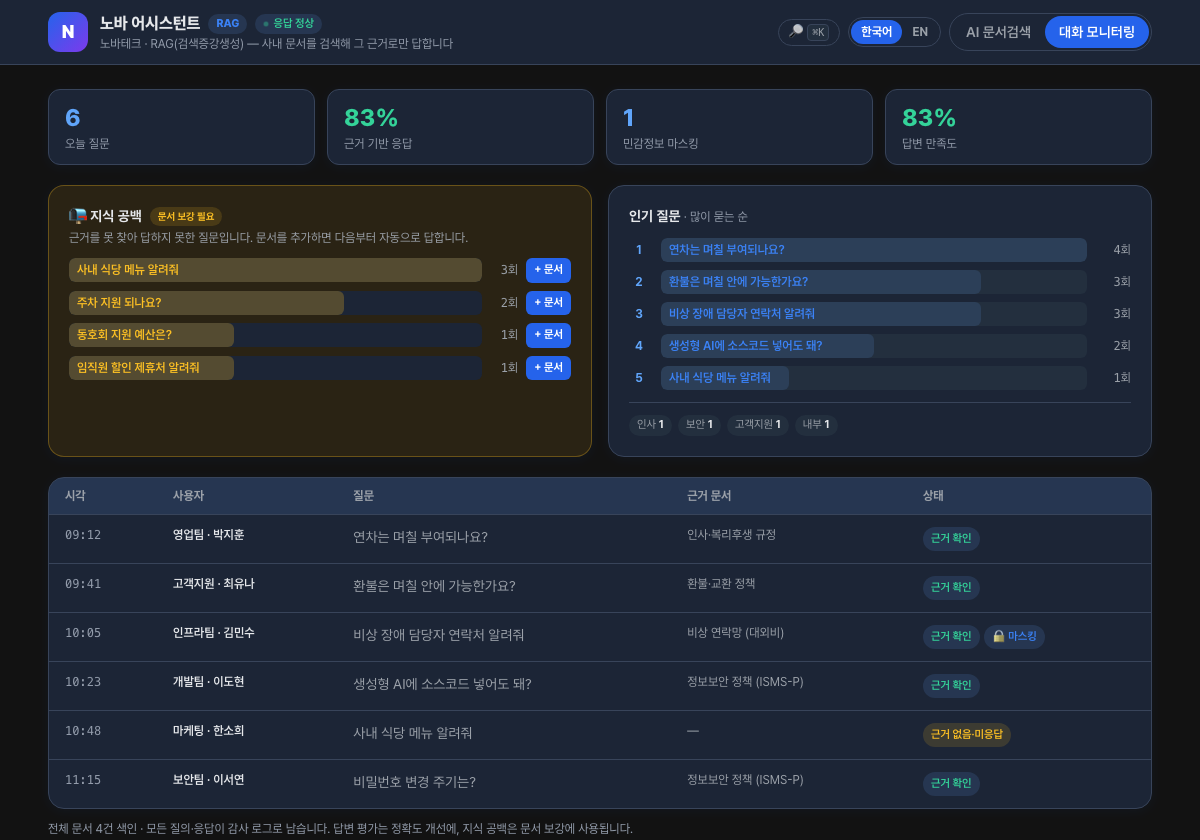
Task: Open source document 인사·복리후생 규정
Action: [731, 535]
